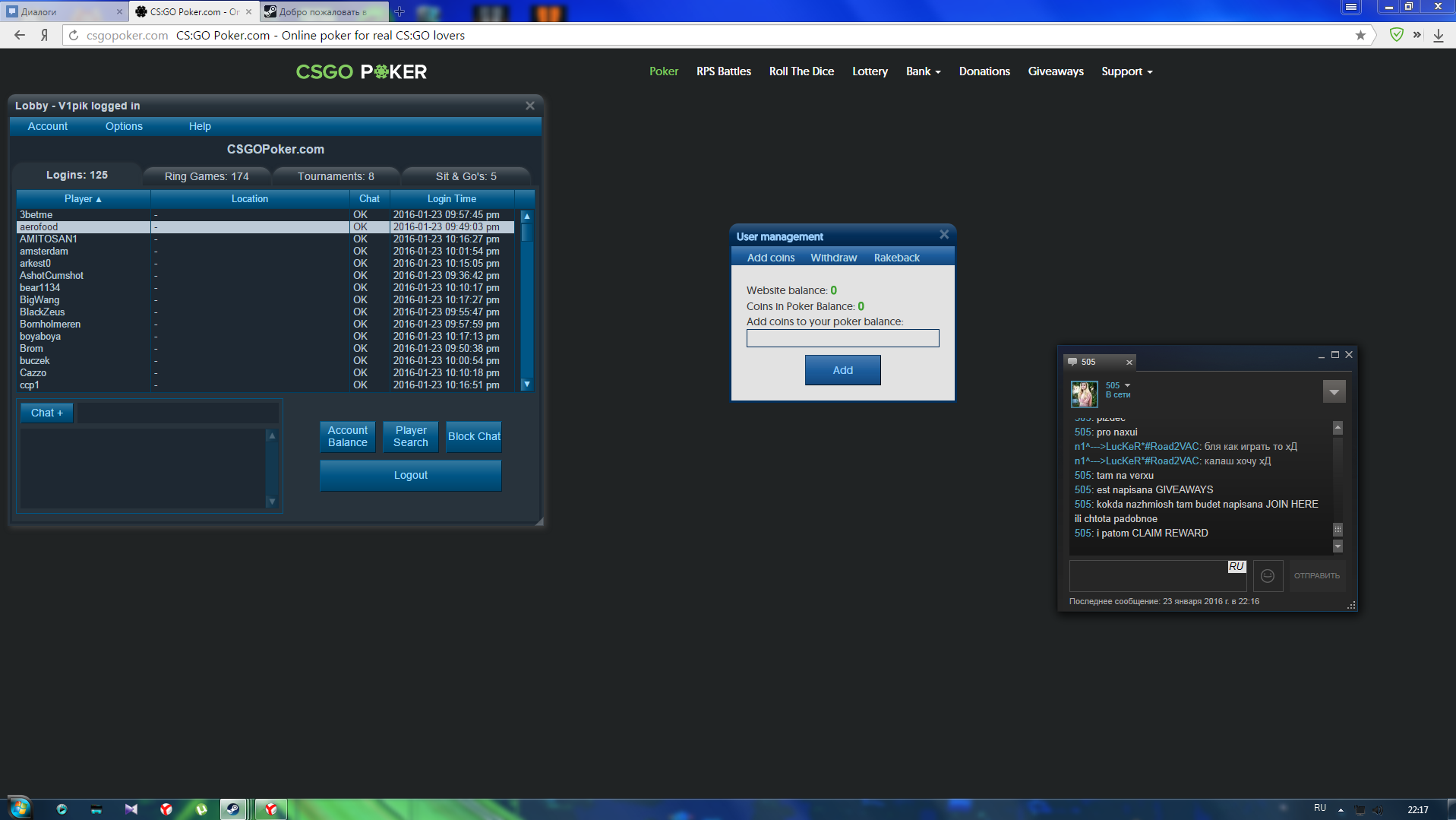The width and height of the screenshot is (1456, 820).
Task: Click the Chat + button
Action: click(x=47, y=413)
